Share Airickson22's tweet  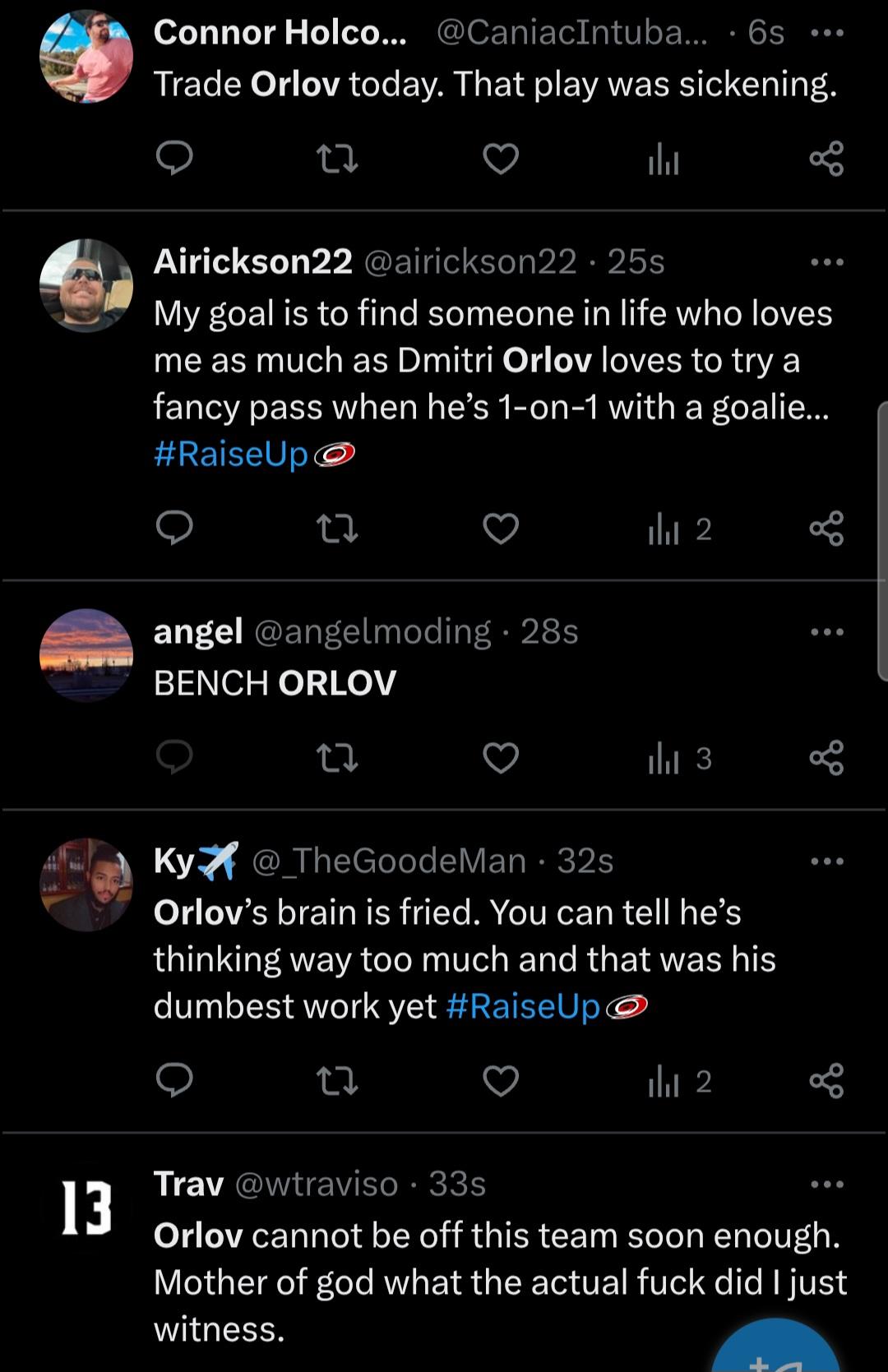pos(826,529)
